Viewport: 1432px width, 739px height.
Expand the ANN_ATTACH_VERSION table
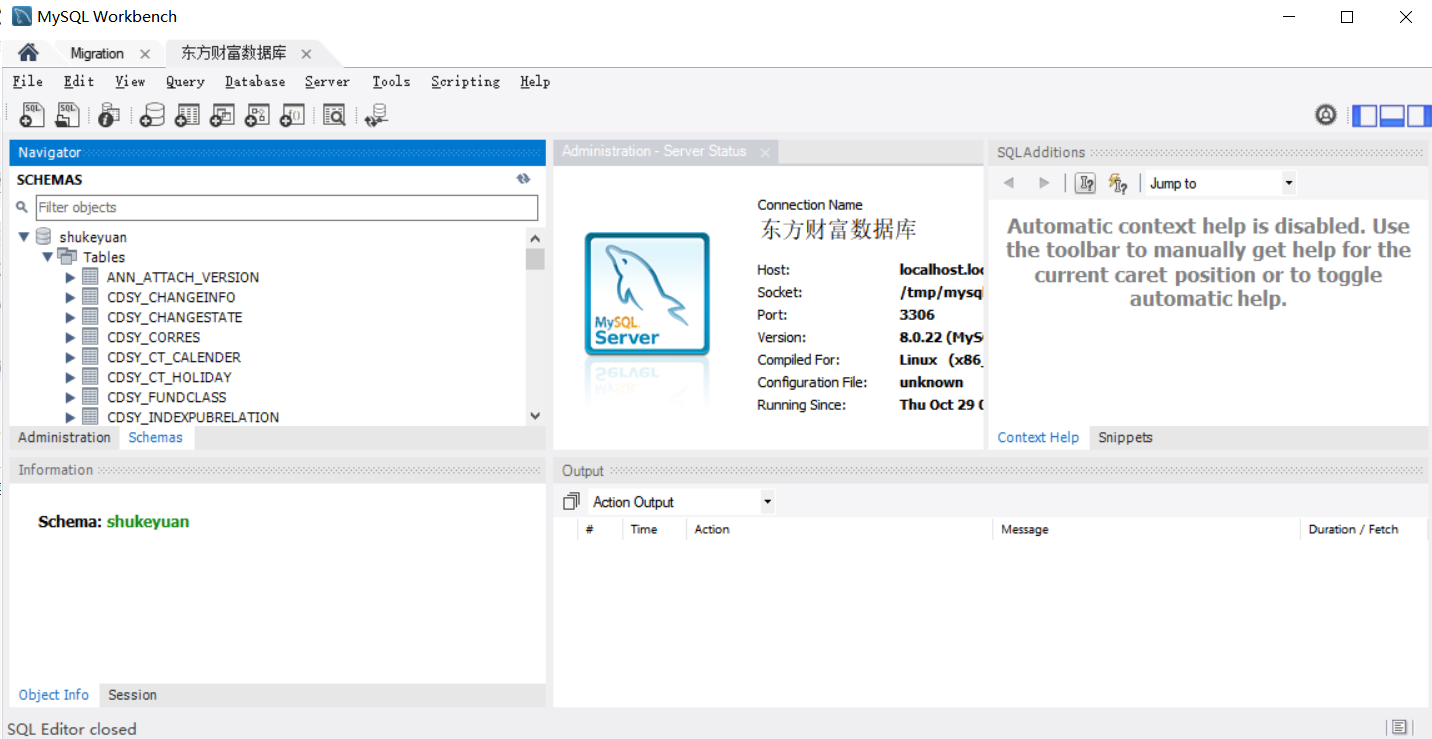coord(70,277)
